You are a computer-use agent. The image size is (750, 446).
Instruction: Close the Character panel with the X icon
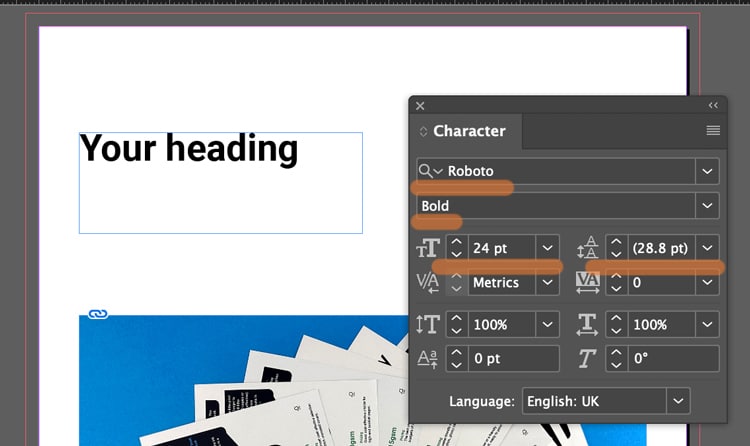pos(420,106)
